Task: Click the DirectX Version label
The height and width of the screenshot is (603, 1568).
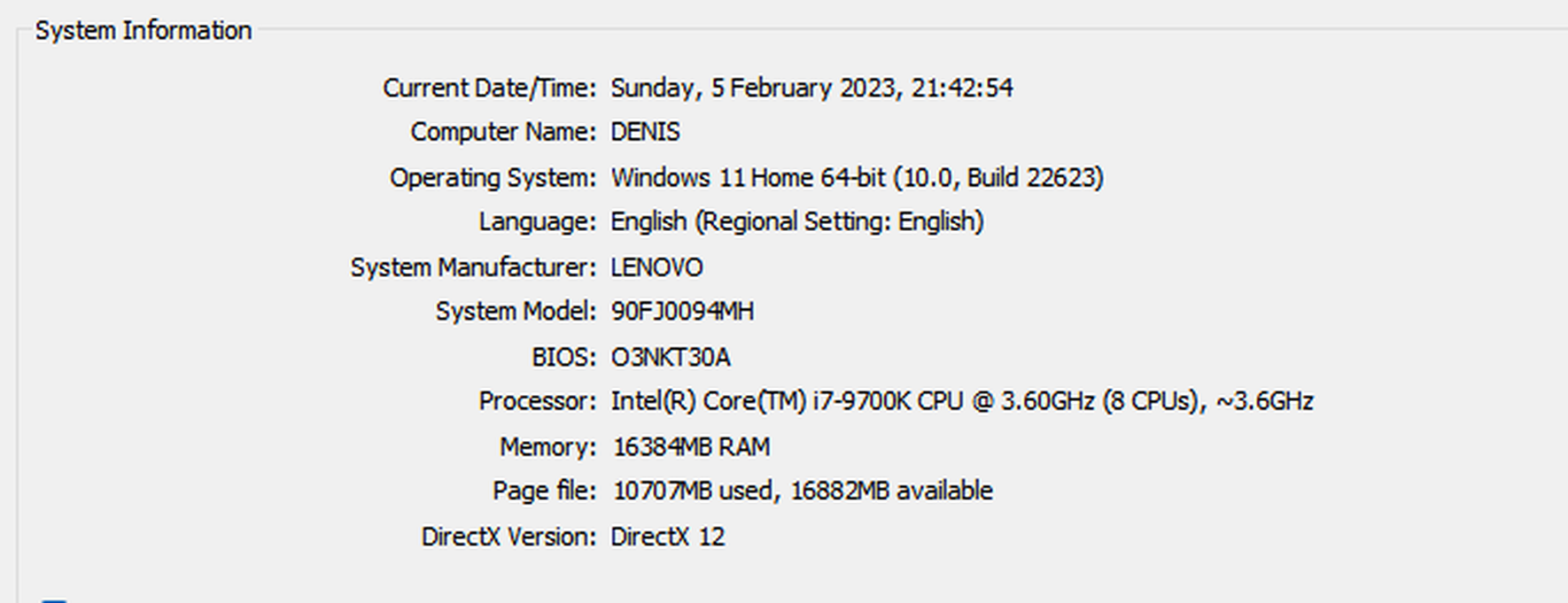Action: 508,537
